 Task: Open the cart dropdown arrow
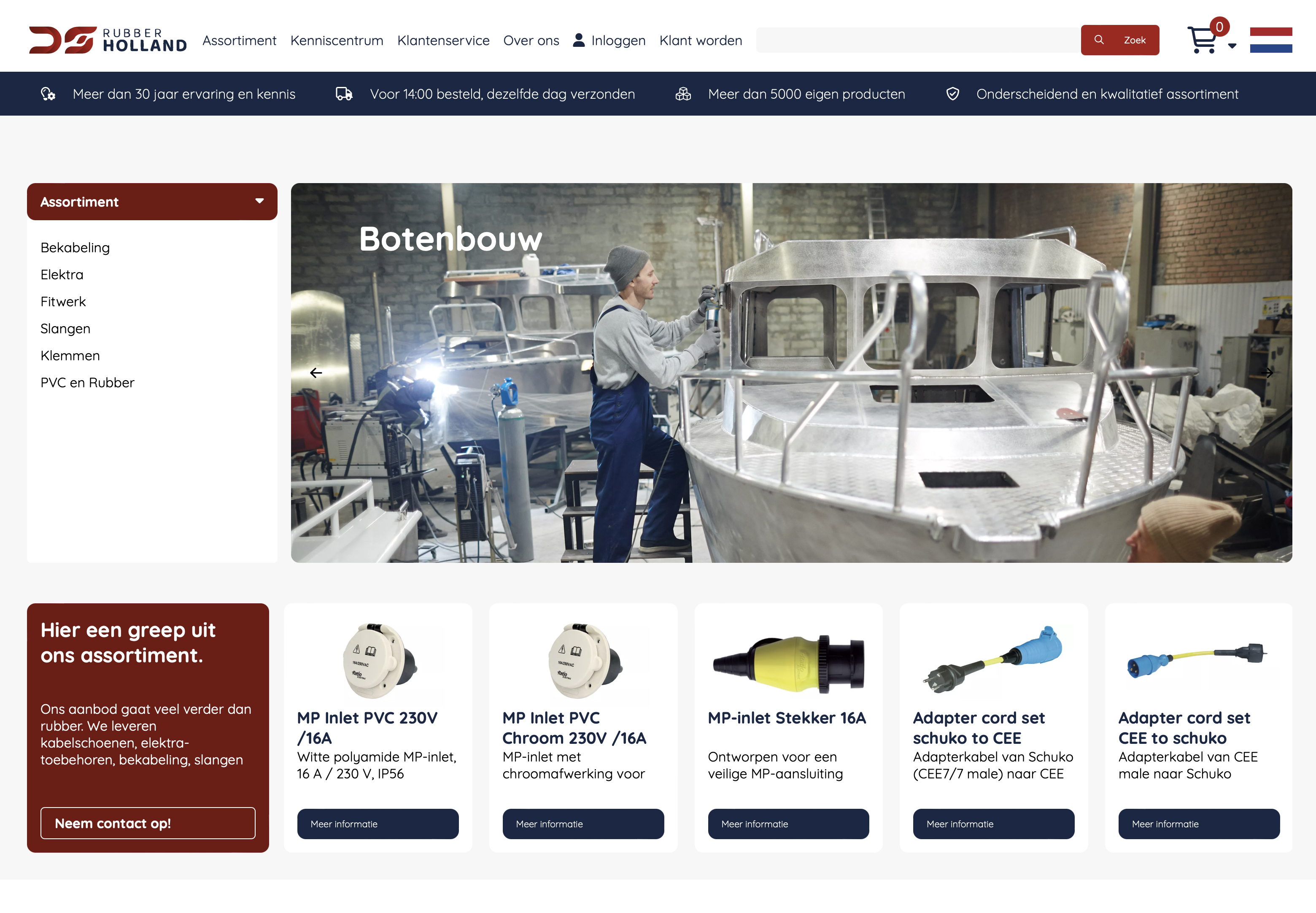1233,46
